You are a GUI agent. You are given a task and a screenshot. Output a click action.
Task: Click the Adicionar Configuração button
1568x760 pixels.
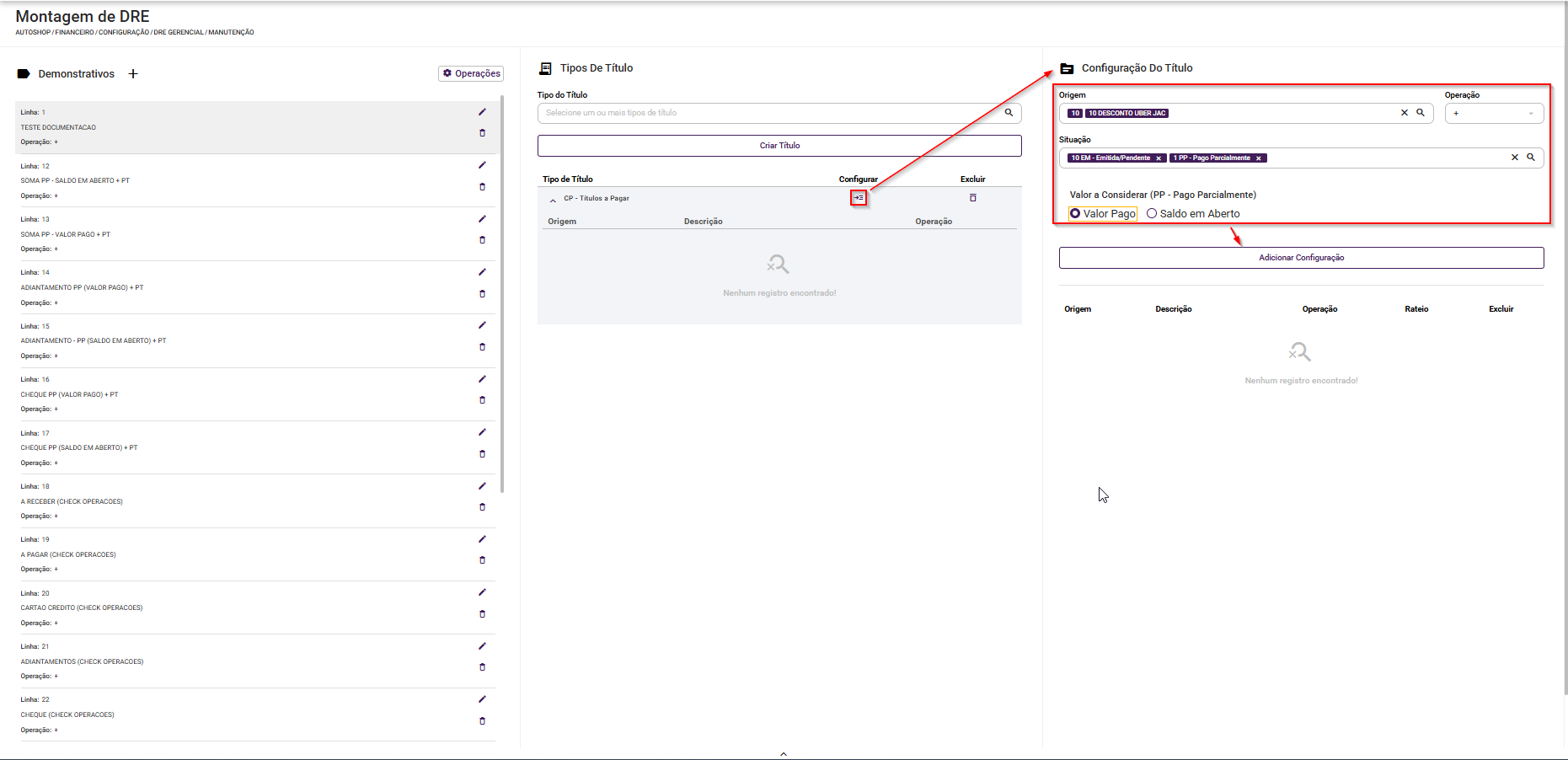click(1301, 258)
